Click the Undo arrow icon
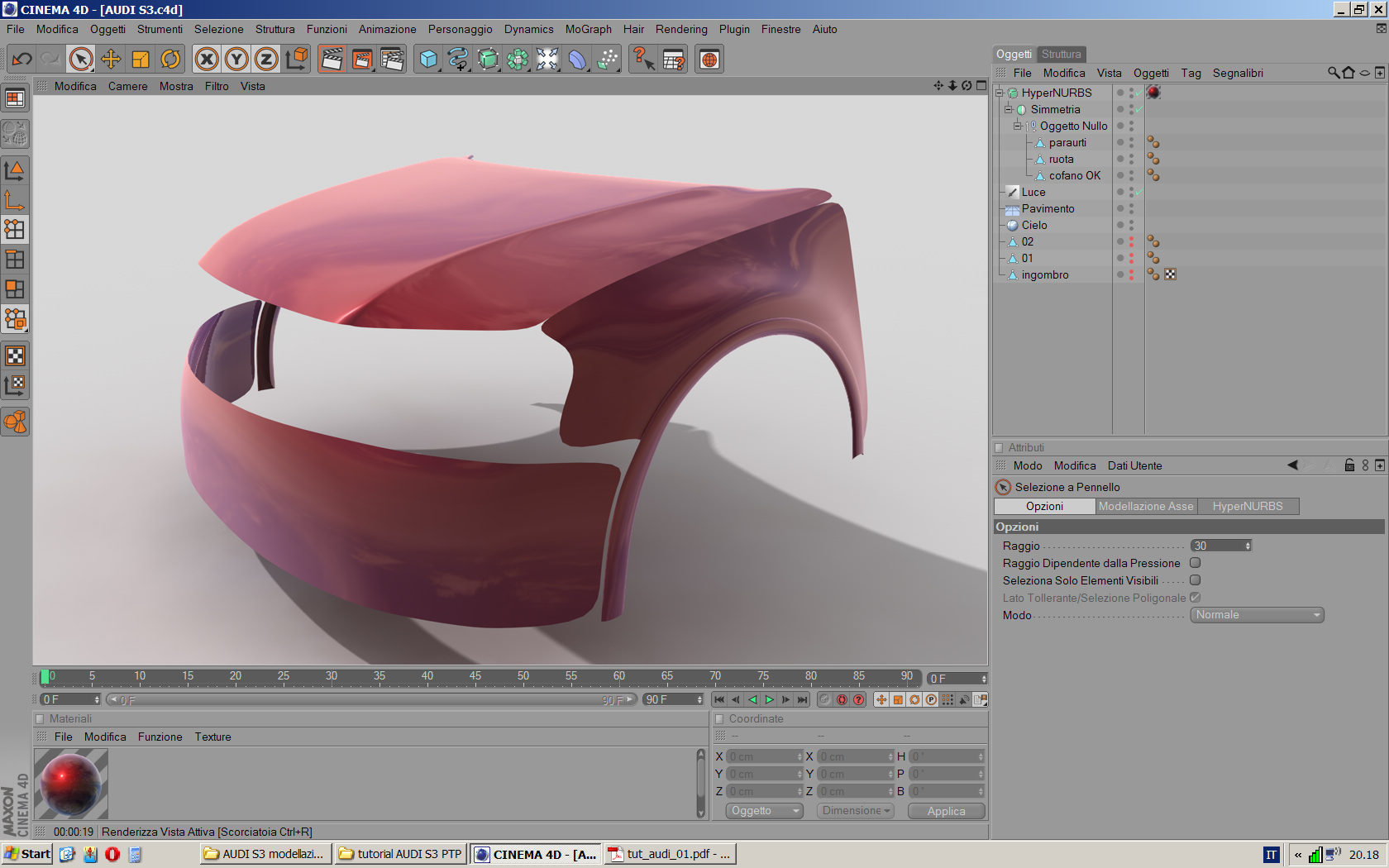 (x=22, y=59)
